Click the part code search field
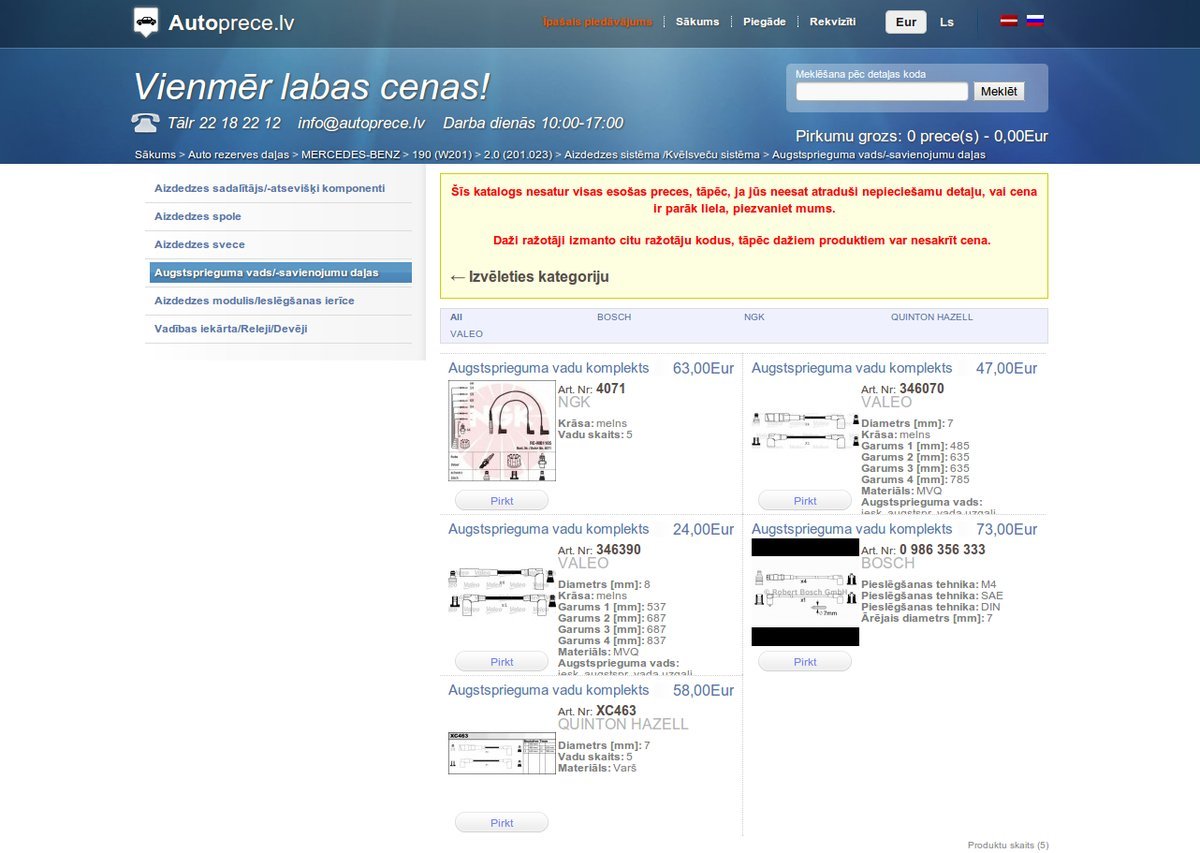The width and height of the screenshot is (1200, 853). click(x=881, y=92)
